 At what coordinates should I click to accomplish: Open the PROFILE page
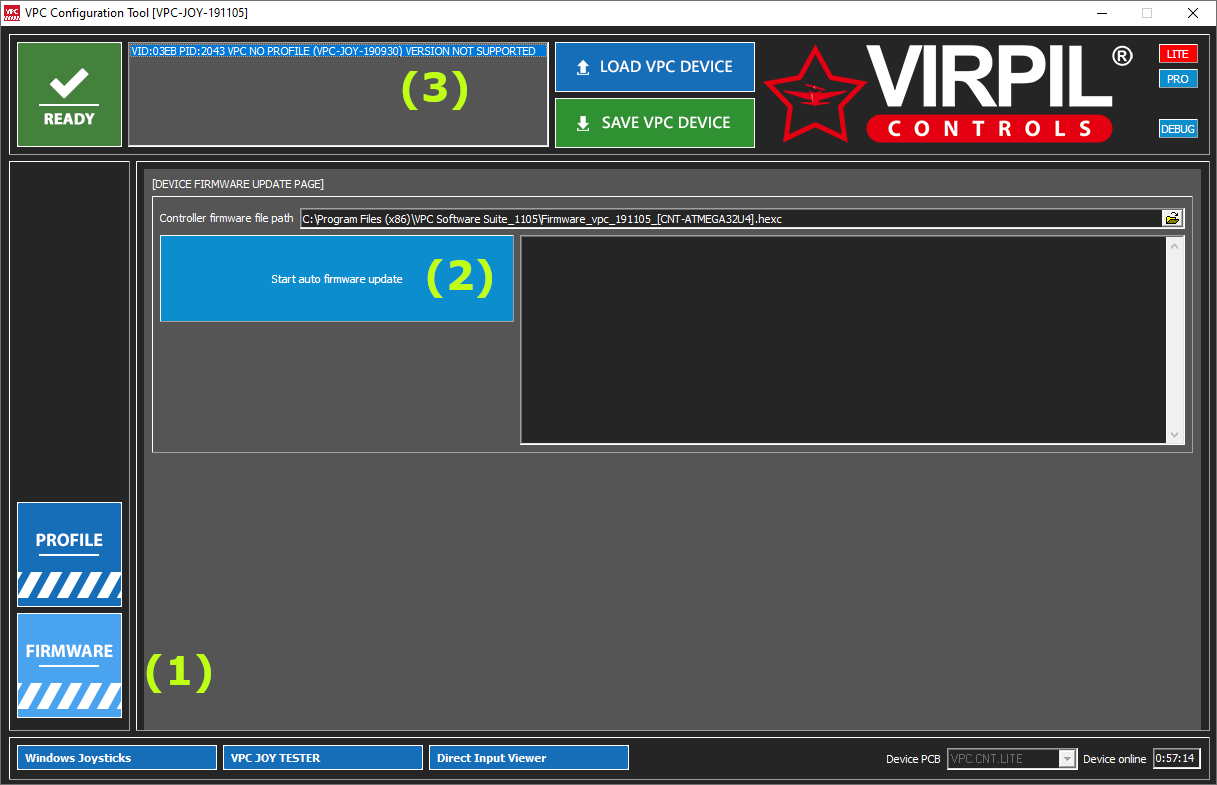[69, 554]
